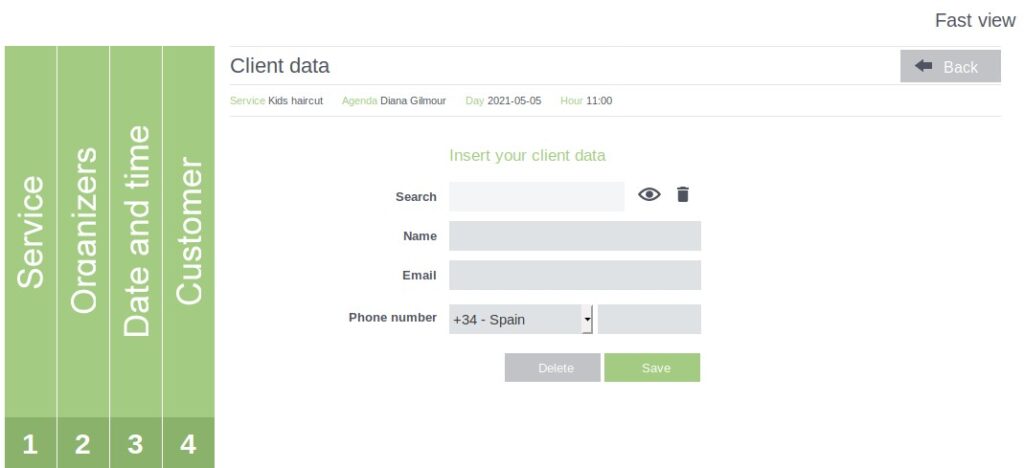Click the left arrow icon on Back
Image resolution: width=1024 pixels, height=468 pixels.
coord(923,66)
